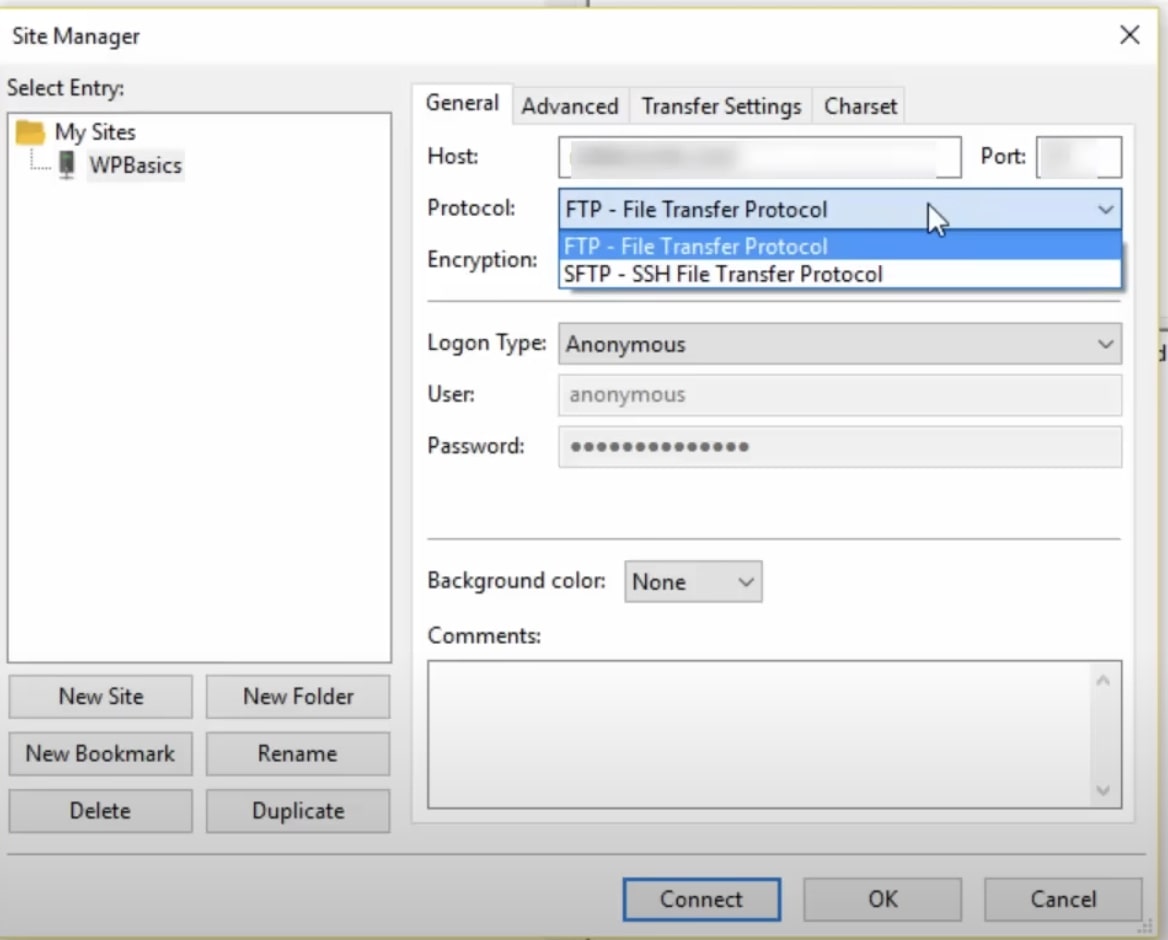The image size is (1168, 940).
Task: Click the Port input field
Action: coord(1079,157)
